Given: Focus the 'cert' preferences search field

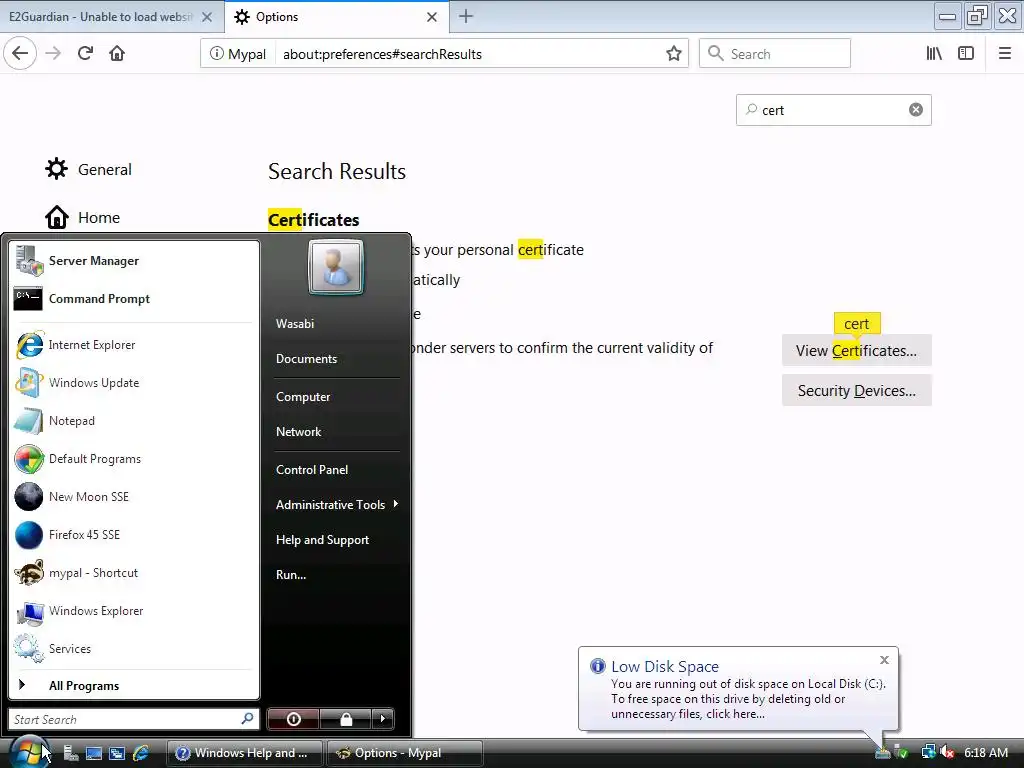Looking at the screenshot, I should point(833,110).
